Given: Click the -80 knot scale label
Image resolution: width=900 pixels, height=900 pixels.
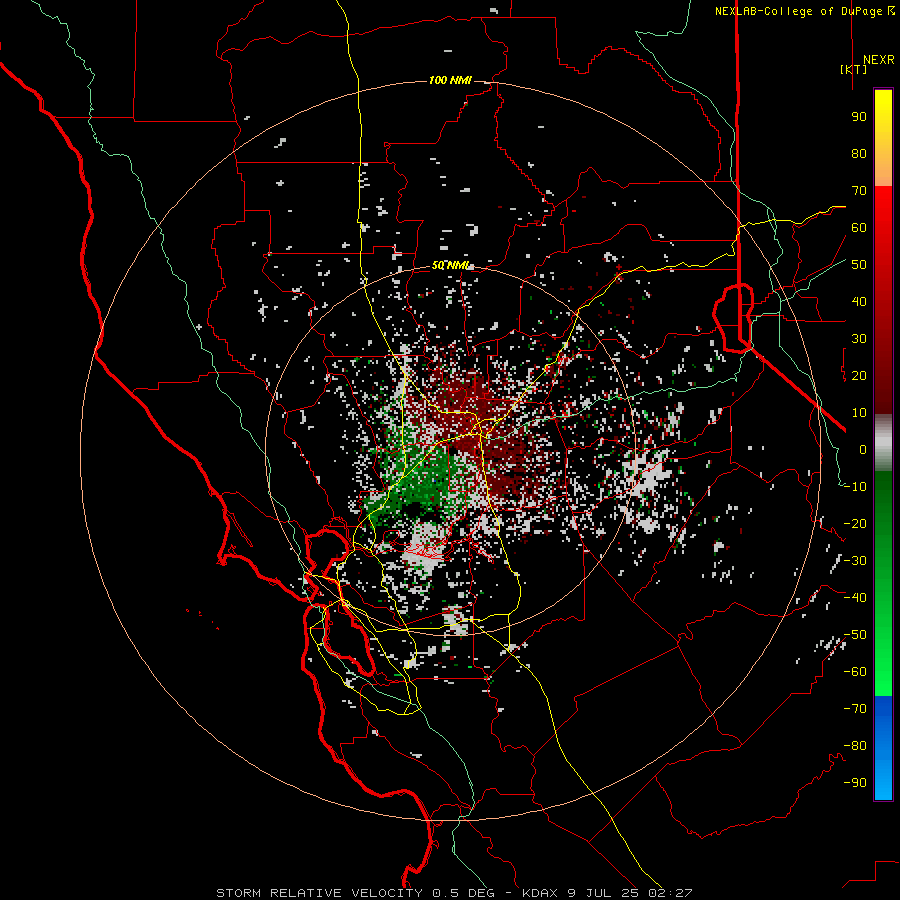Looking at the screenshot, I should pos(855,746).
